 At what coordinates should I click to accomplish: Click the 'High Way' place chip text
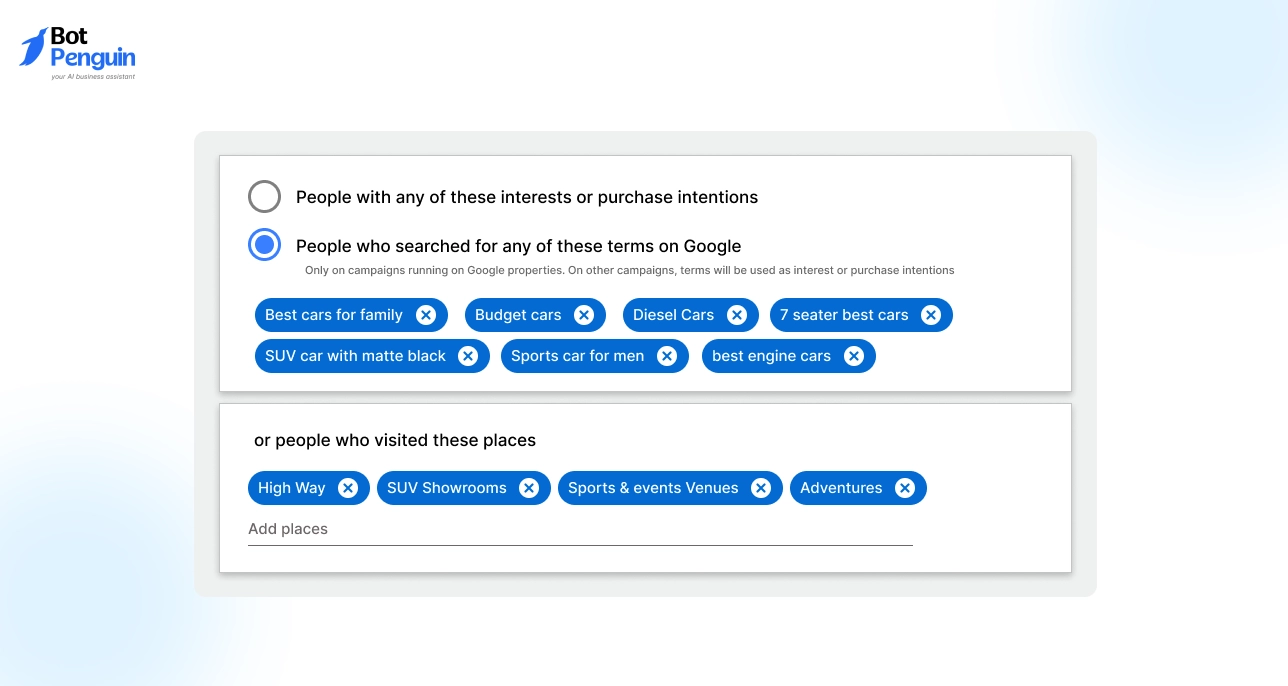[x=291, y=487]
